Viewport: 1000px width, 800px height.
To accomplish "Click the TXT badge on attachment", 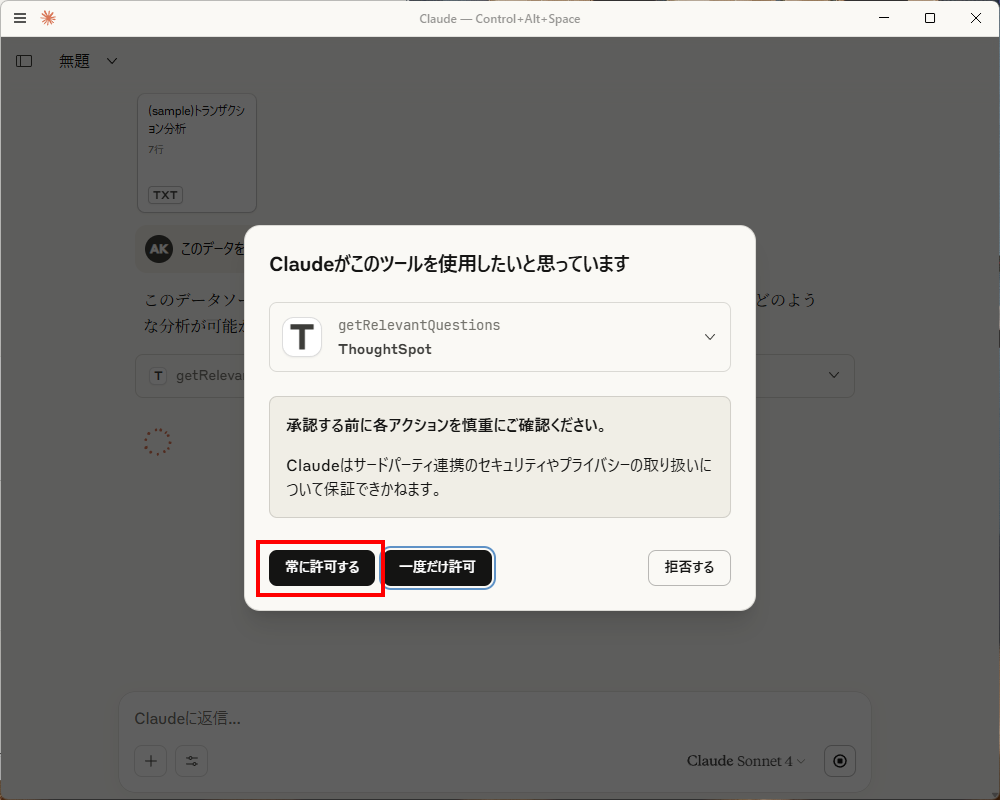I will (x=165, y=195).
